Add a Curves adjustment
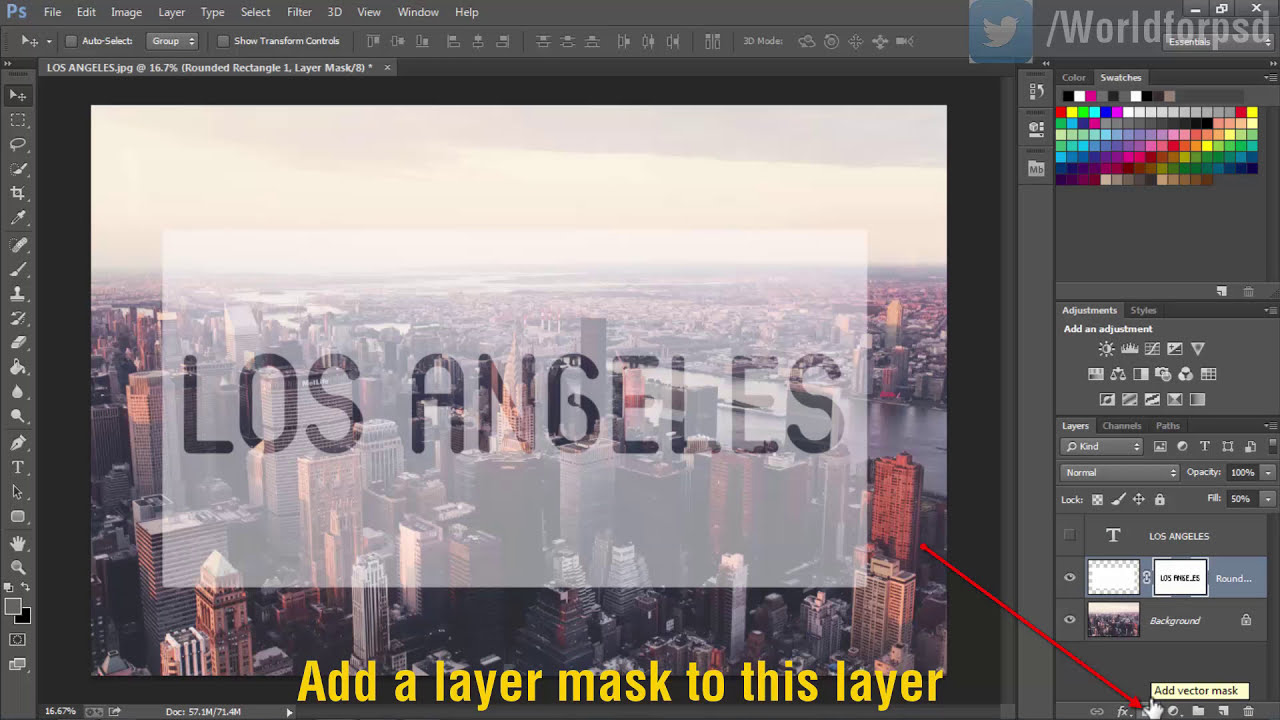Viewport: 1280px width, 720px height. pyautogui.click(x=1152, y=349)
